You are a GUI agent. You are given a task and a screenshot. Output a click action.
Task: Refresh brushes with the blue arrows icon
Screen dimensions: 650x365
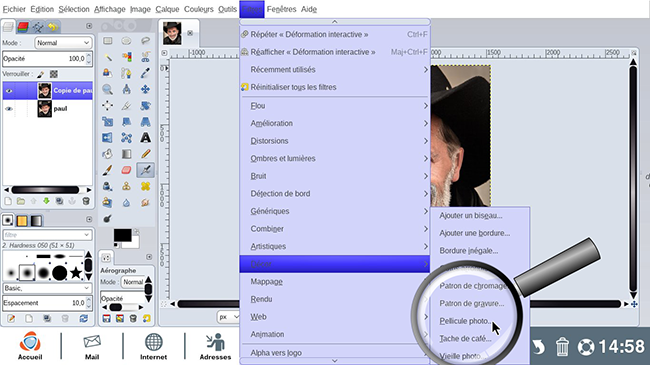pos(84,319)
